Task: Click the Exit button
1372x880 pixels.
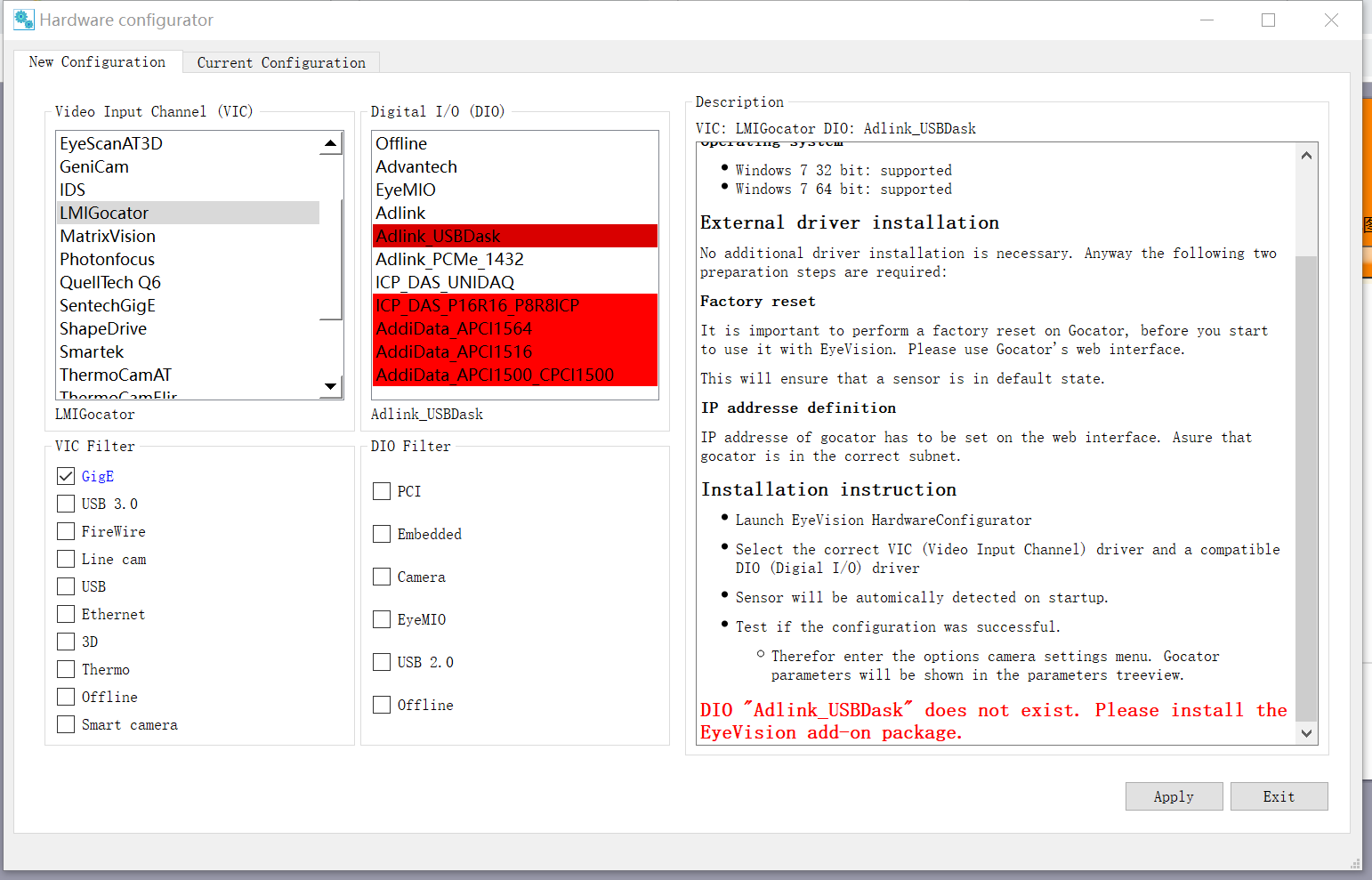Action: [1279, 796]
